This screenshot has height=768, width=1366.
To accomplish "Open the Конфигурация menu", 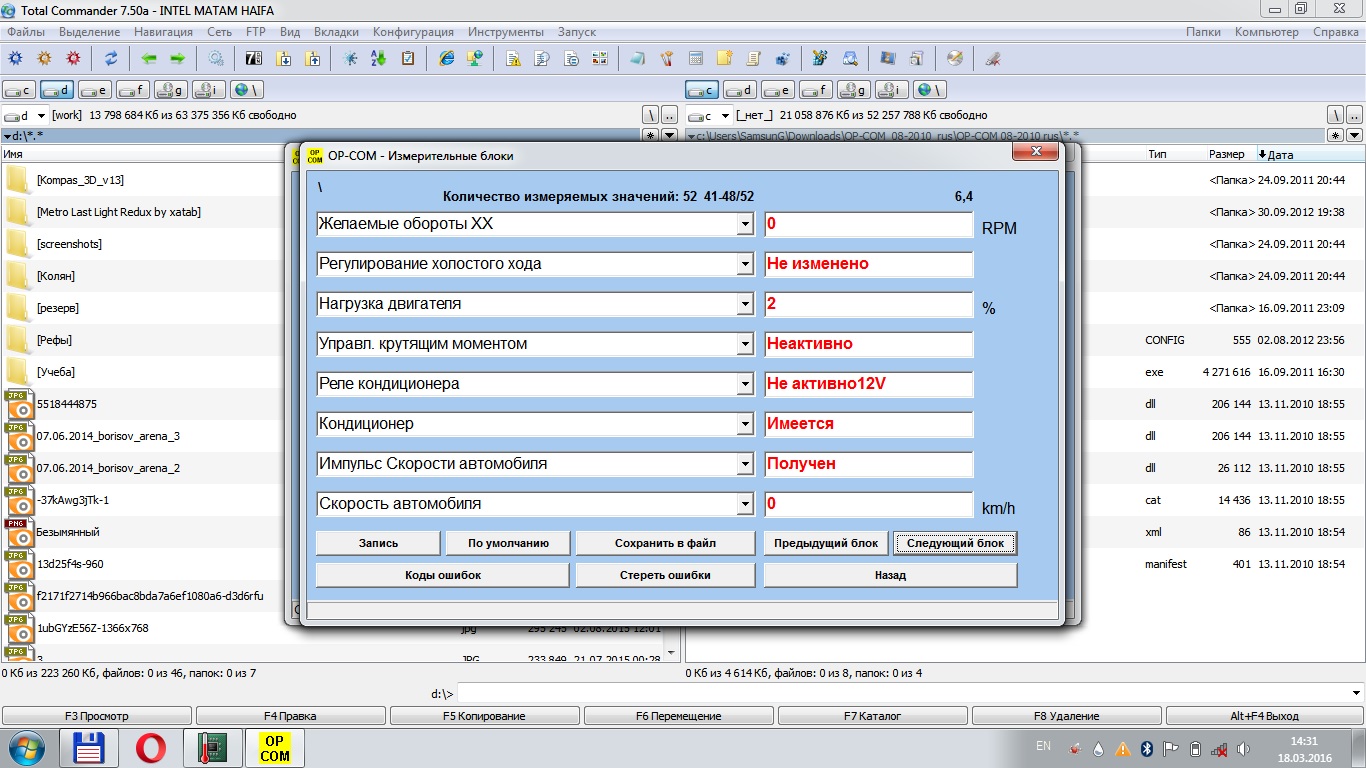I will click(413, 32).
